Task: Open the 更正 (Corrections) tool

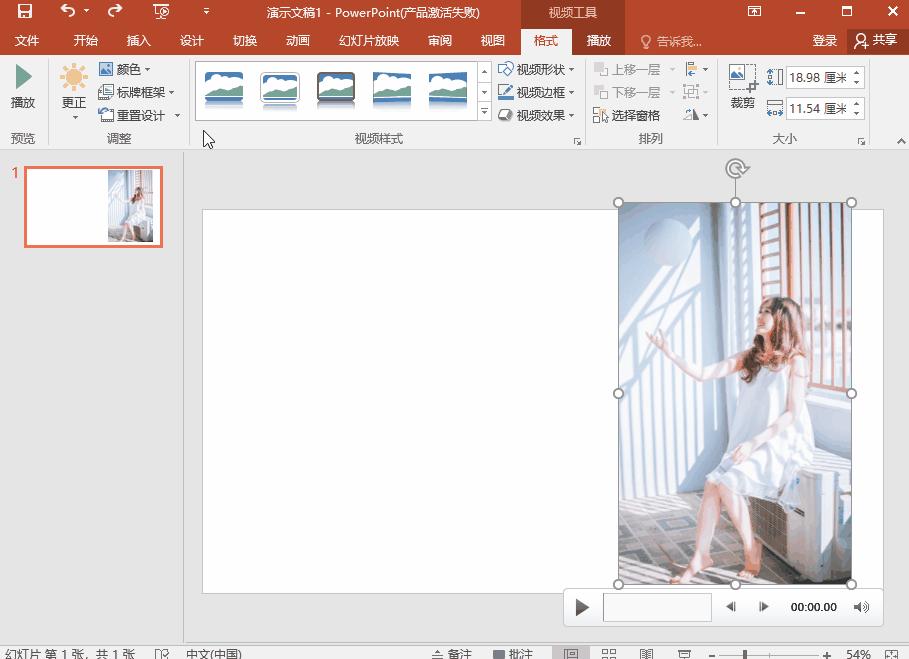Action: point(72,90)
